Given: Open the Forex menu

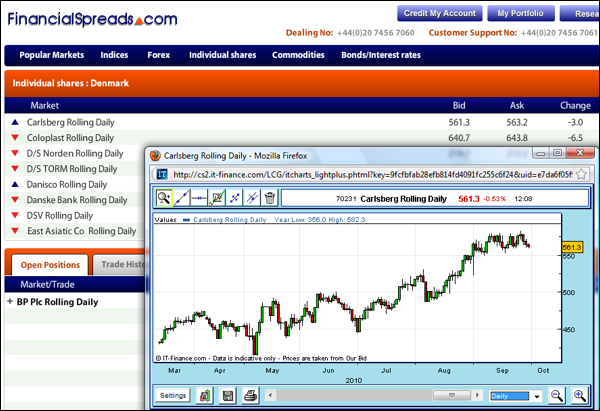Looking at the screenshot, I should (x=158, y=55).
